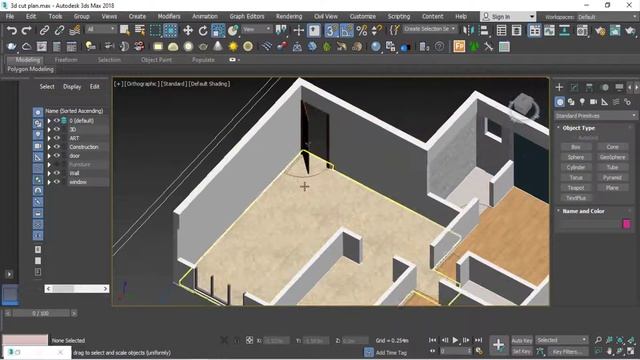Switch to the Freeform ribbon tab
640x360 pixels.
(66, 60)
